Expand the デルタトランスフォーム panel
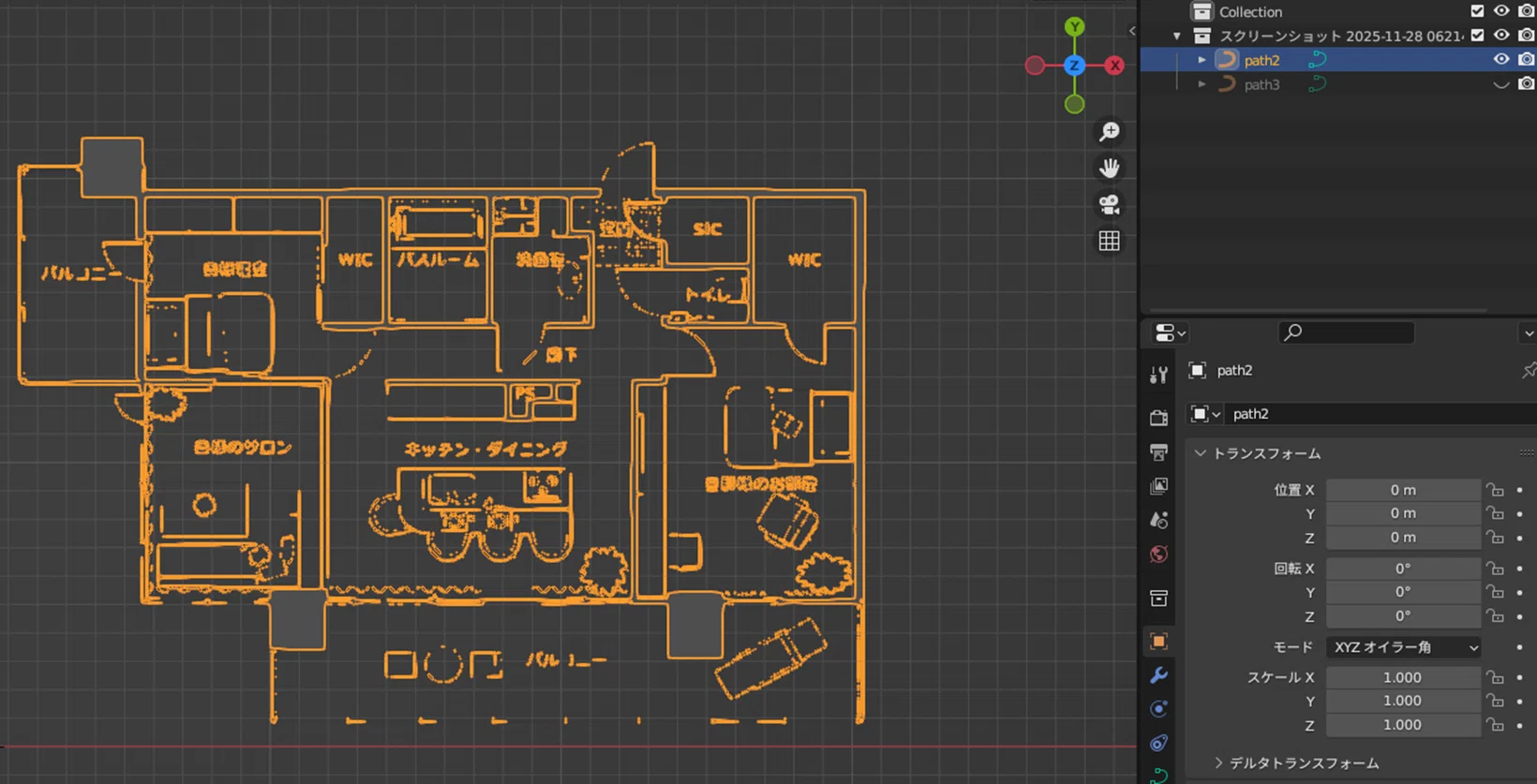 (x=1218, y=763)
